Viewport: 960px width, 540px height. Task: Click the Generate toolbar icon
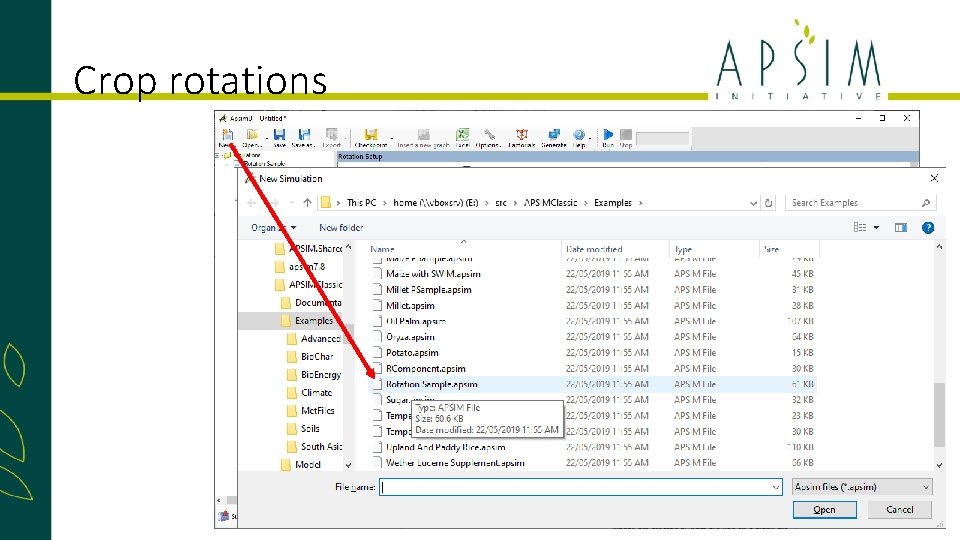(x=554, y=135)
